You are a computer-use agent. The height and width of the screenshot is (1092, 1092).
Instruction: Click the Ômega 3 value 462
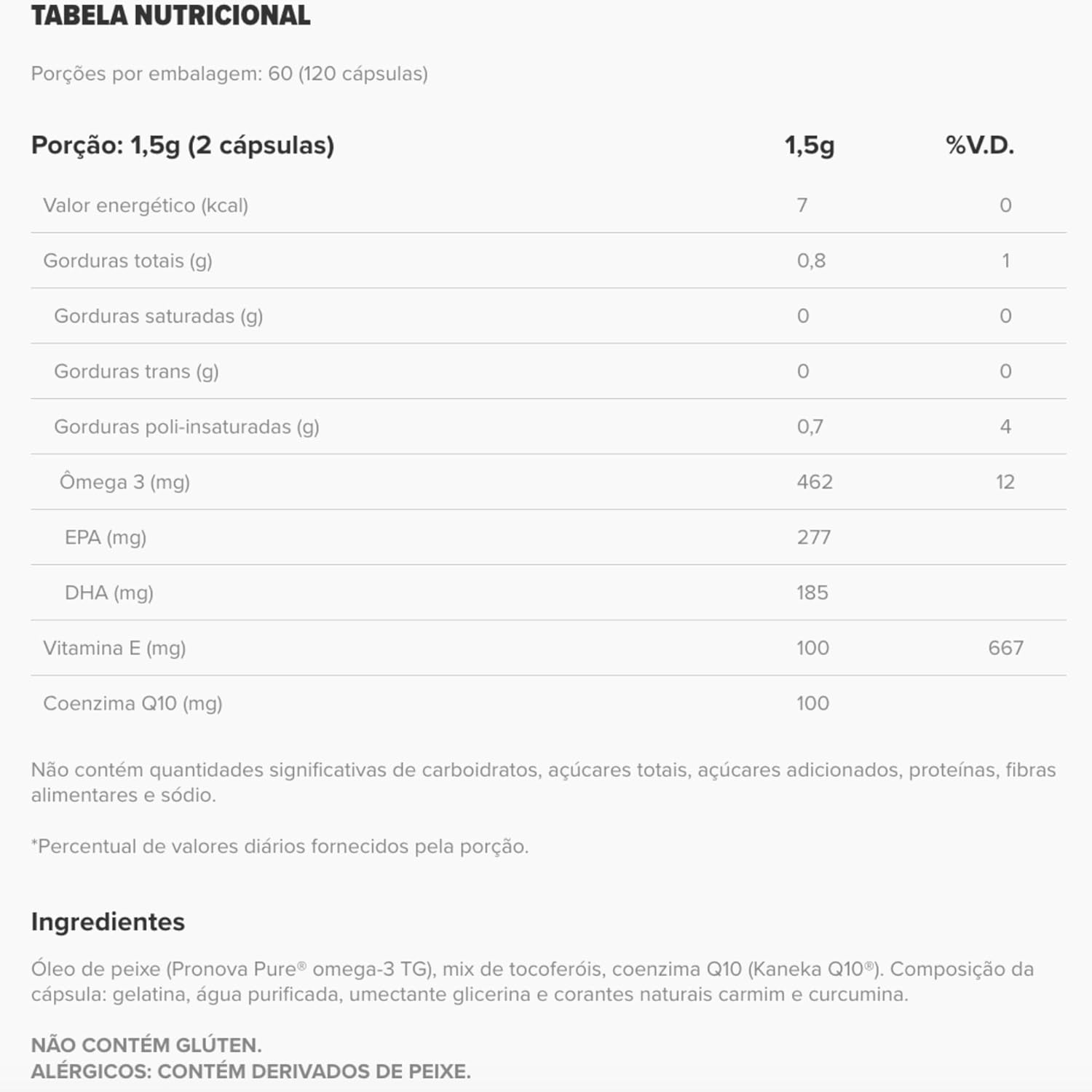coord(814,482)
